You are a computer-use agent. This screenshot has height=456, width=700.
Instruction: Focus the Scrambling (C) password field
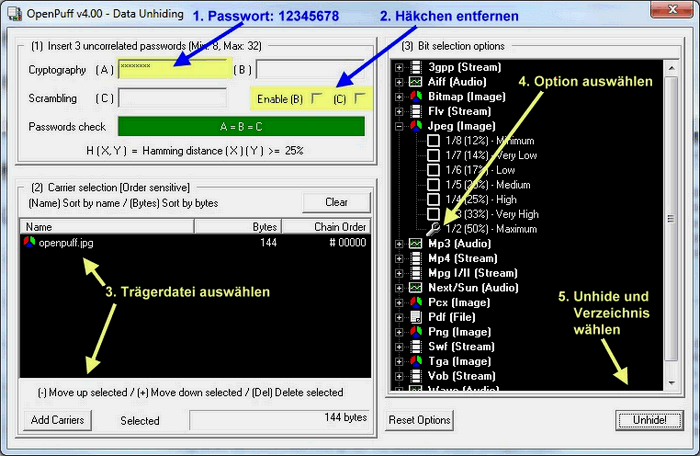172,98
